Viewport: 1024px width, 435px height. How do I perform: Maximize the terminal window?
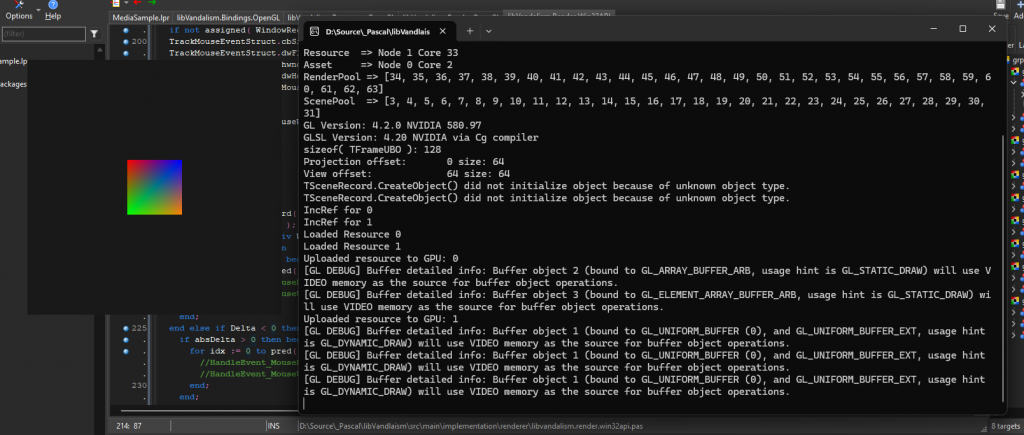click(962, 28)
